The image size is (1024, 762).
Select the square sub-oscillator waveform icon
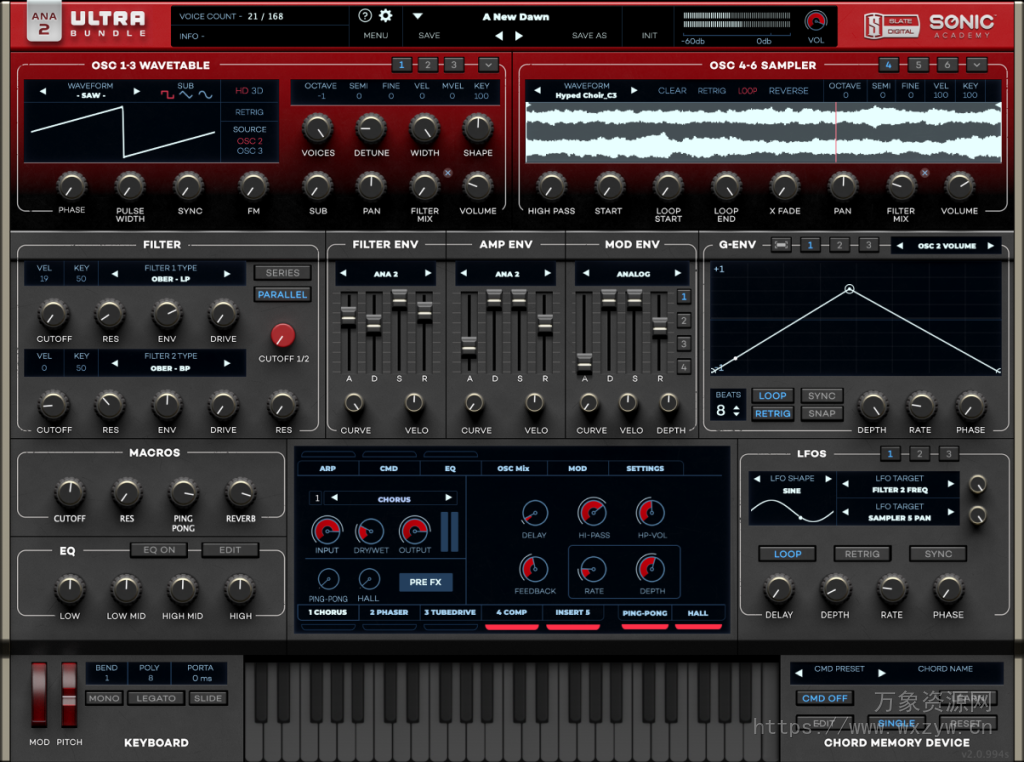point(167,94)
